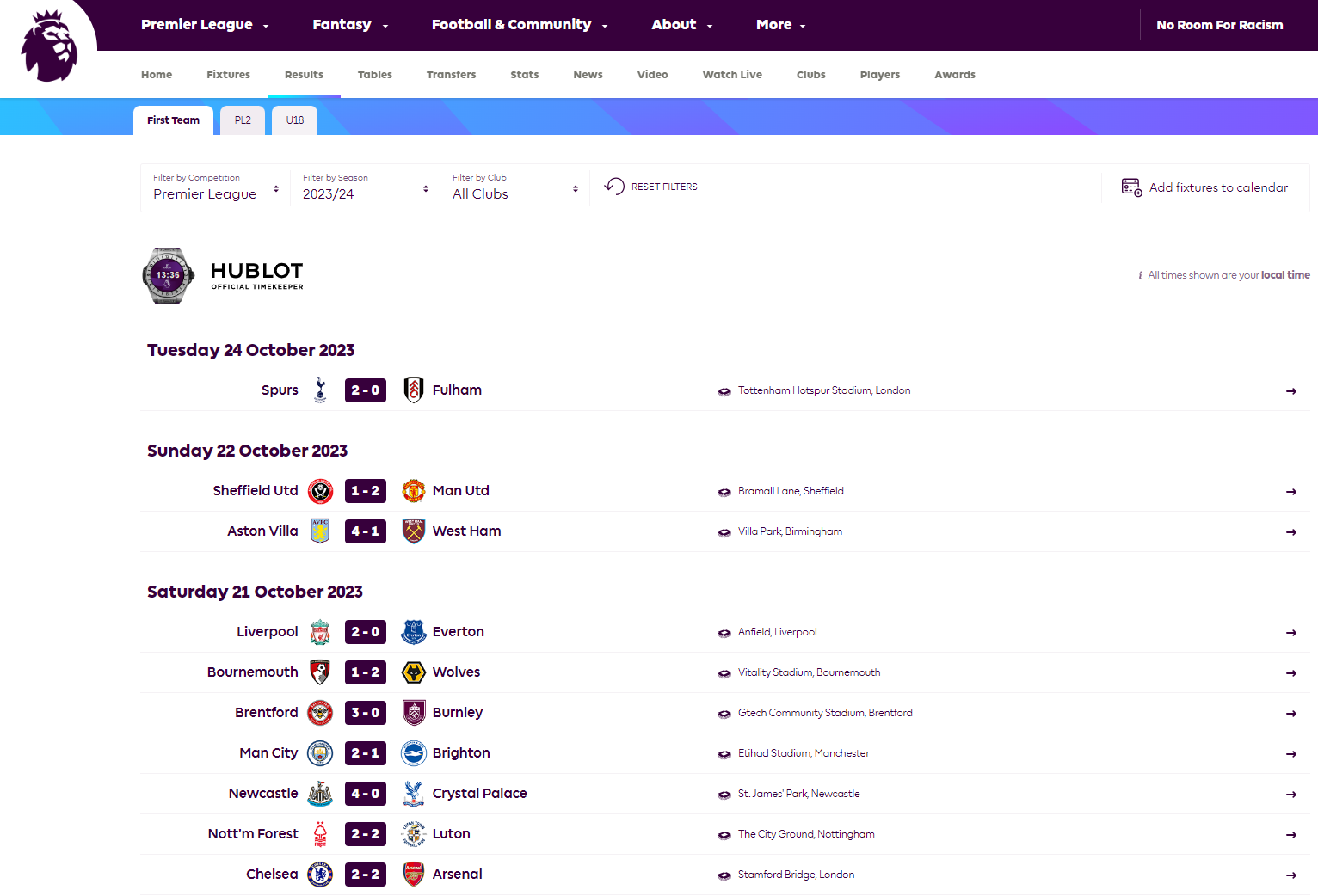Click the Wolves club crest
Screen dimensions: 1318x896
click(414, 672)
